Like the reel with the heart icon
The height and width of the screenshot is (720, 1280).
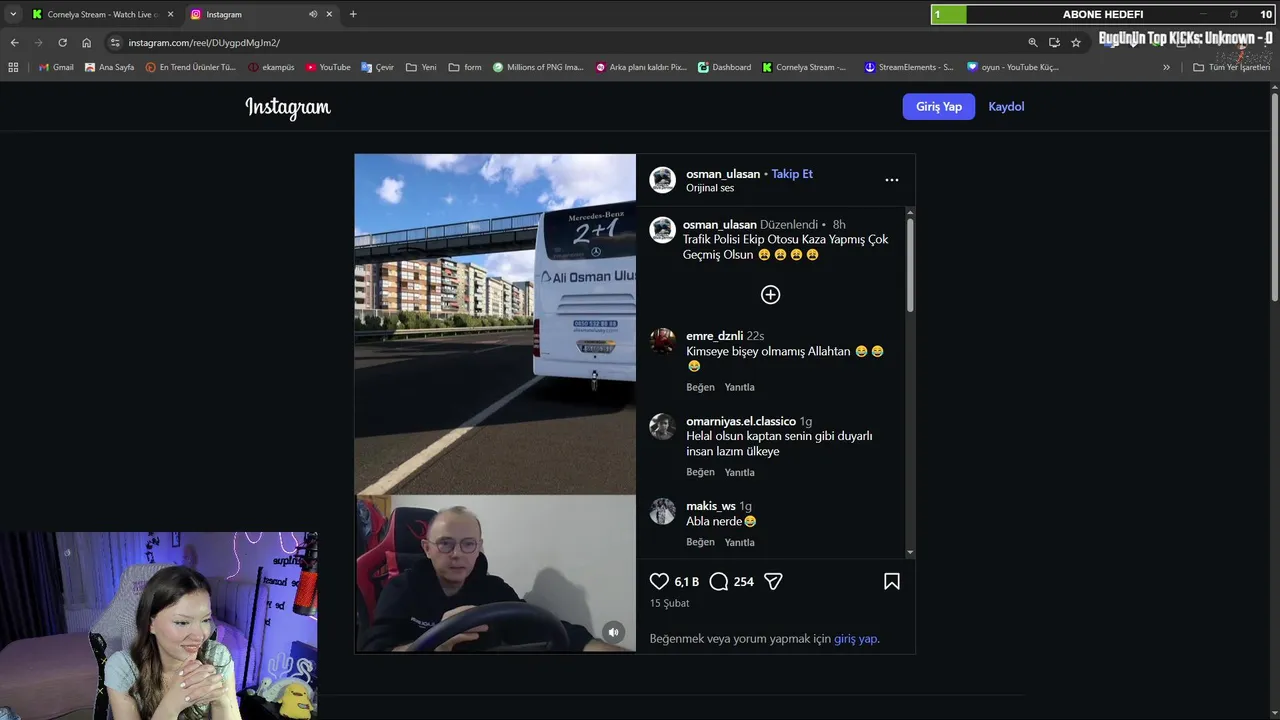[x=659, y=581]
